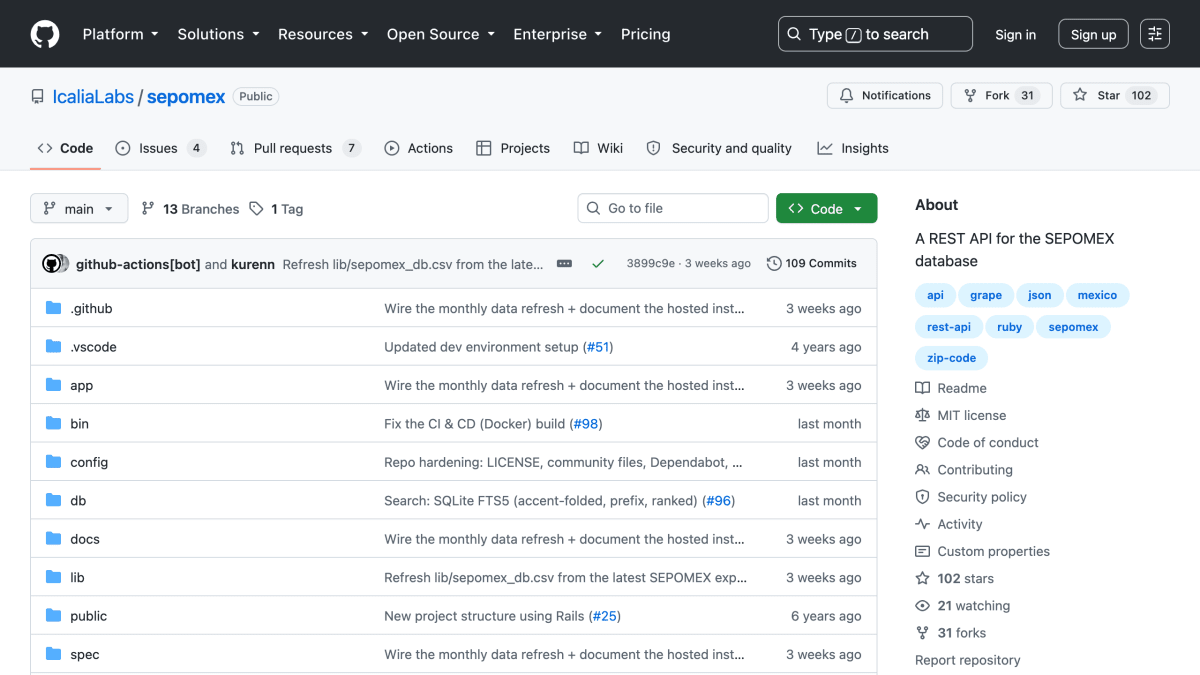Open the appearance settings icon in header
The width and height of the screenshot is (1200, 675).
(1155, 34)
